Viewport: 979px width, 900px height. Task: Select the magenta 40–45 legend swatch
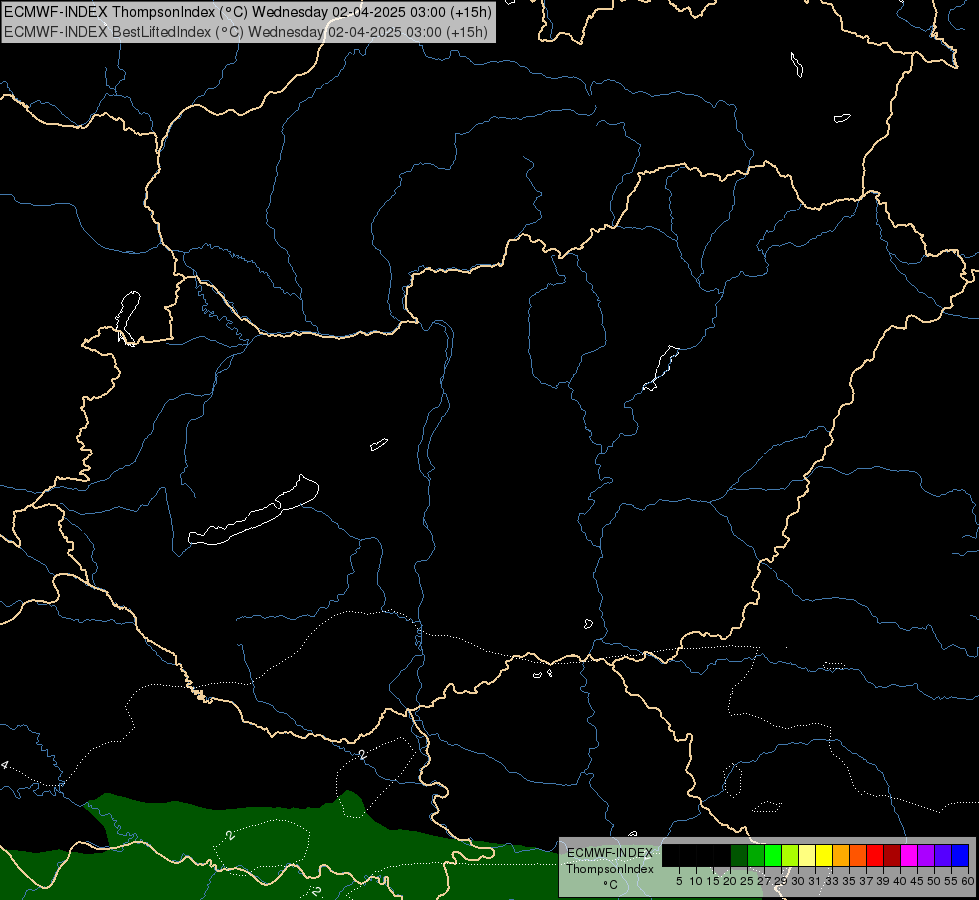tap(909, 856)
